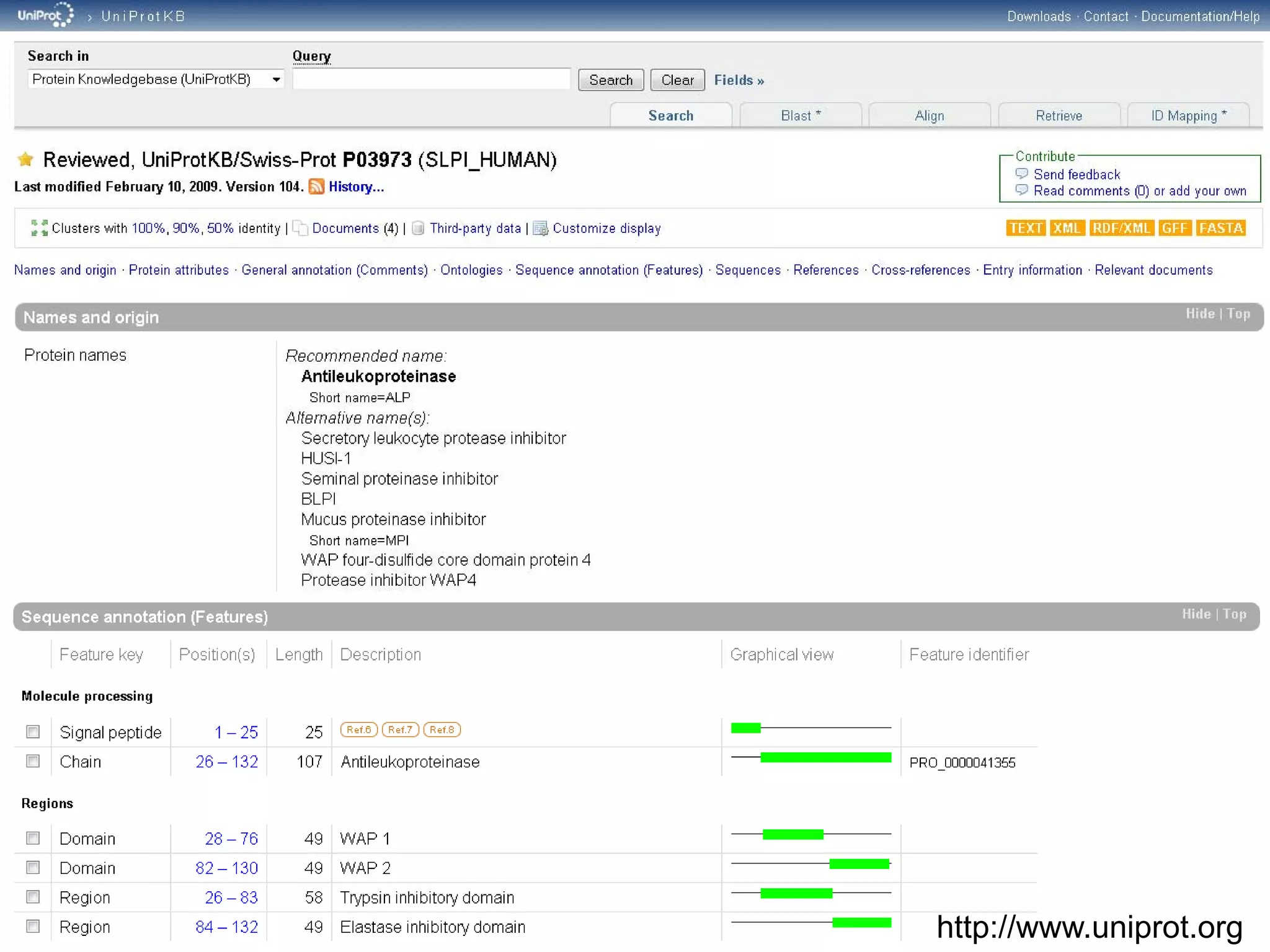1270x952 pixels.
Task: Click the Search button
Action: point(611,80)
